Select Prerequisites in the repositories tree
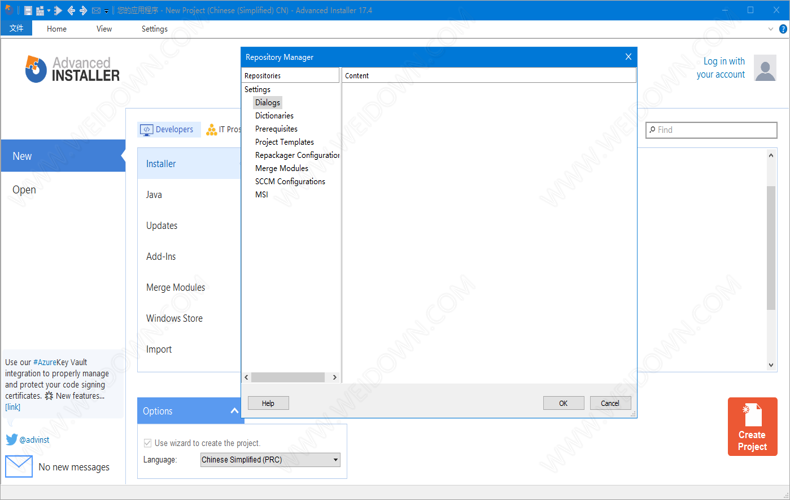Image resolution: width=790 pixels, height=500 pixels. (276, 129)
